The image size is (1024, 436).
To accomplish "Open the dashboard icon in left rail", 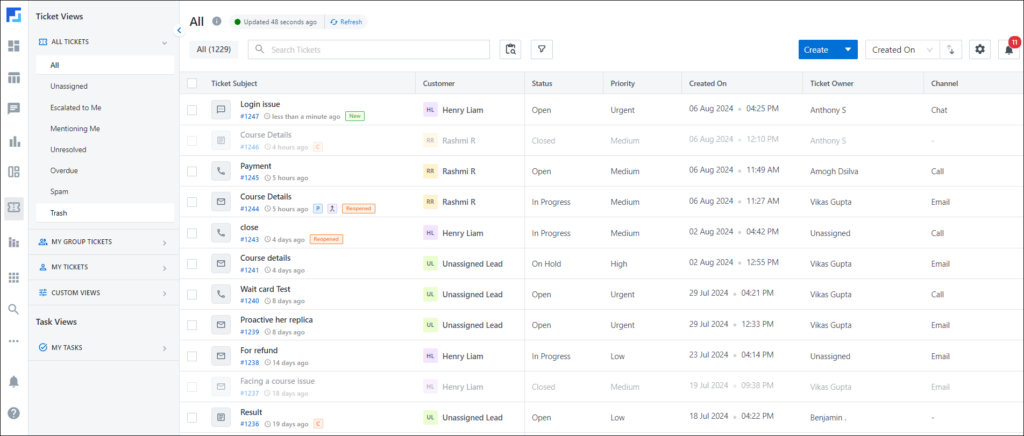I will [x=14, y=46].
